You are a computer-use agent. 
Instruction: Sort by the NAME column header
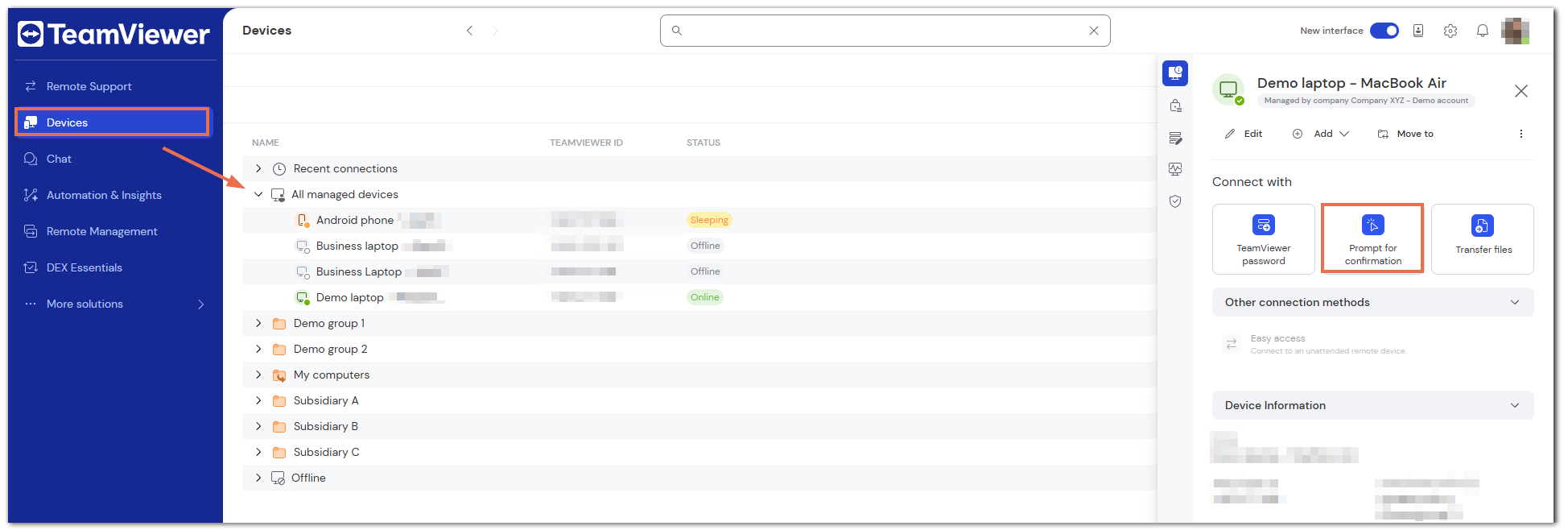[x=266, y=143]
